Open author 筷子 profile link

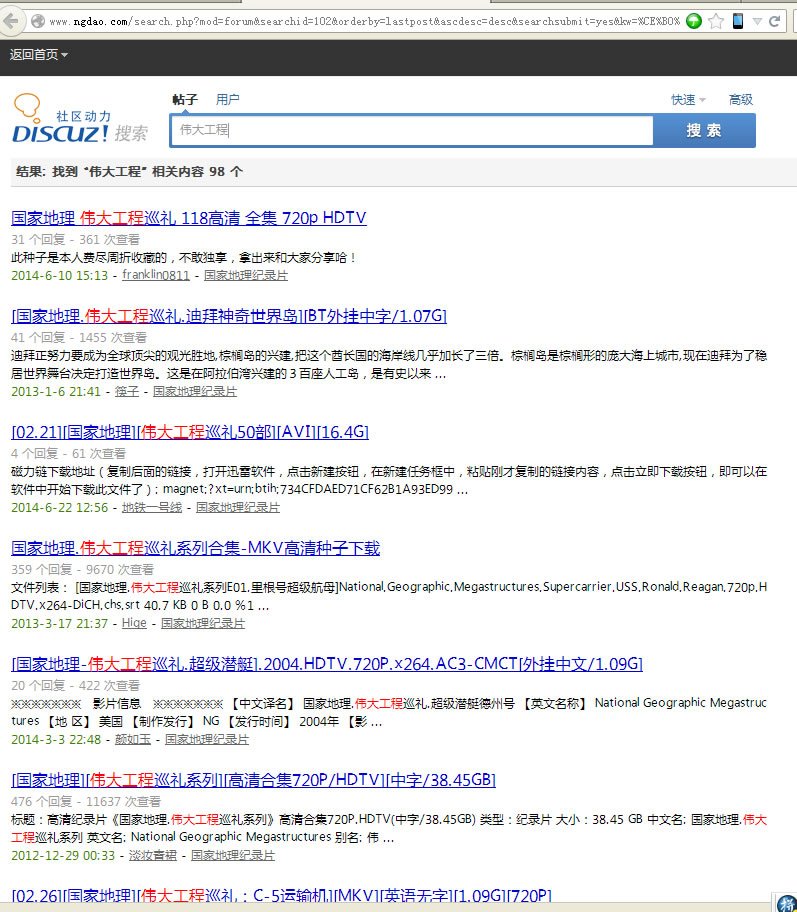pos(127,391)
